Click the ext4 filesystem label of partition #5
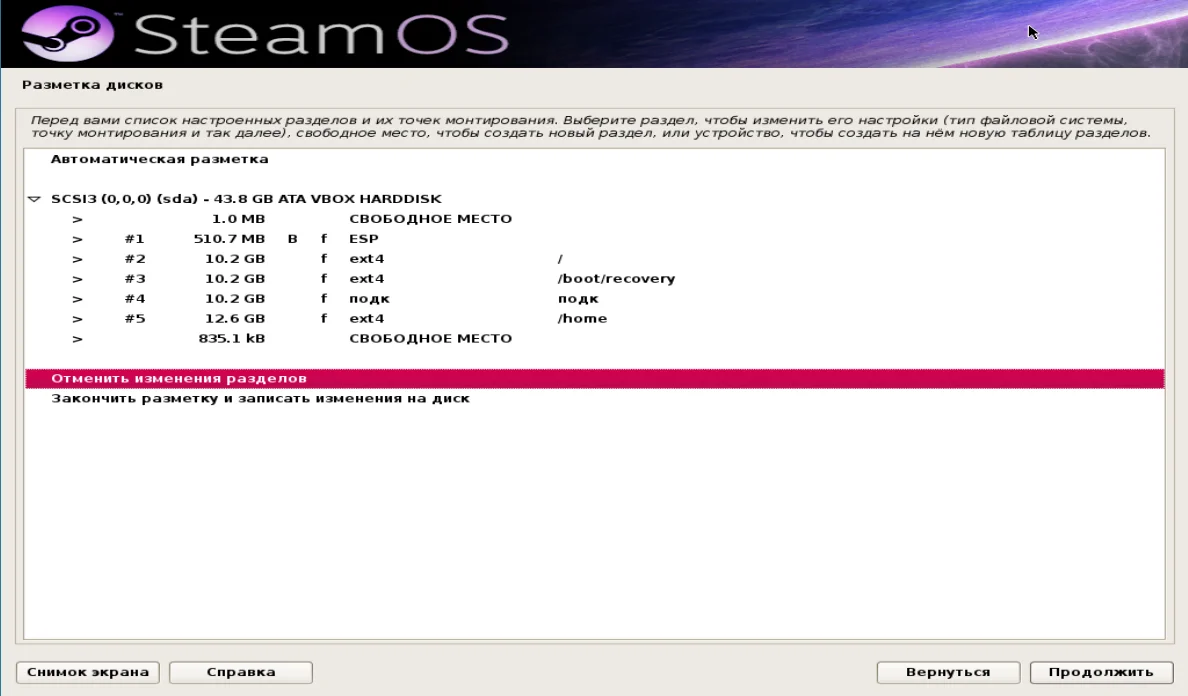This screenshot has height=696, width=1188. [x=367, y=319]
